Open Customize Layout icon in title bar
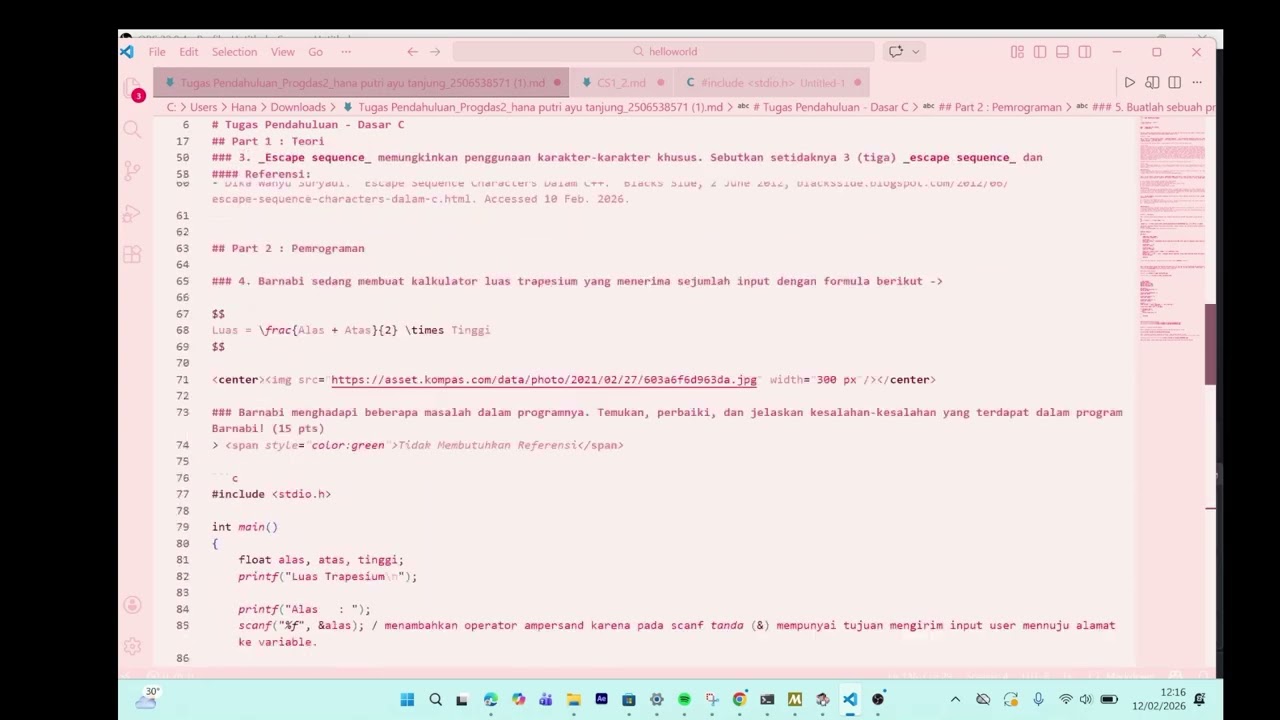 (x=1017, y=52)
